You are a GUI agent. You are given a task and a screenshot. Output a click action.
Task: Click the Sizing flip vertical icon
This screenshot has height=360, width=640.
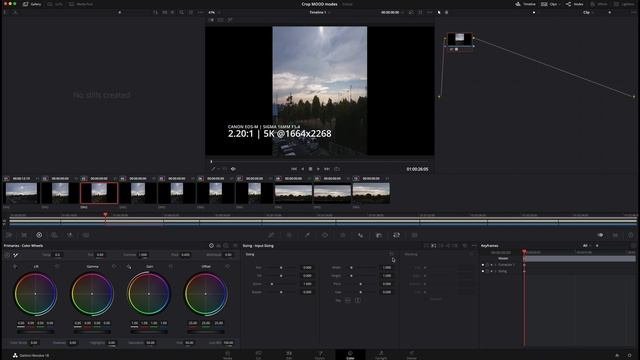point(358,300)
